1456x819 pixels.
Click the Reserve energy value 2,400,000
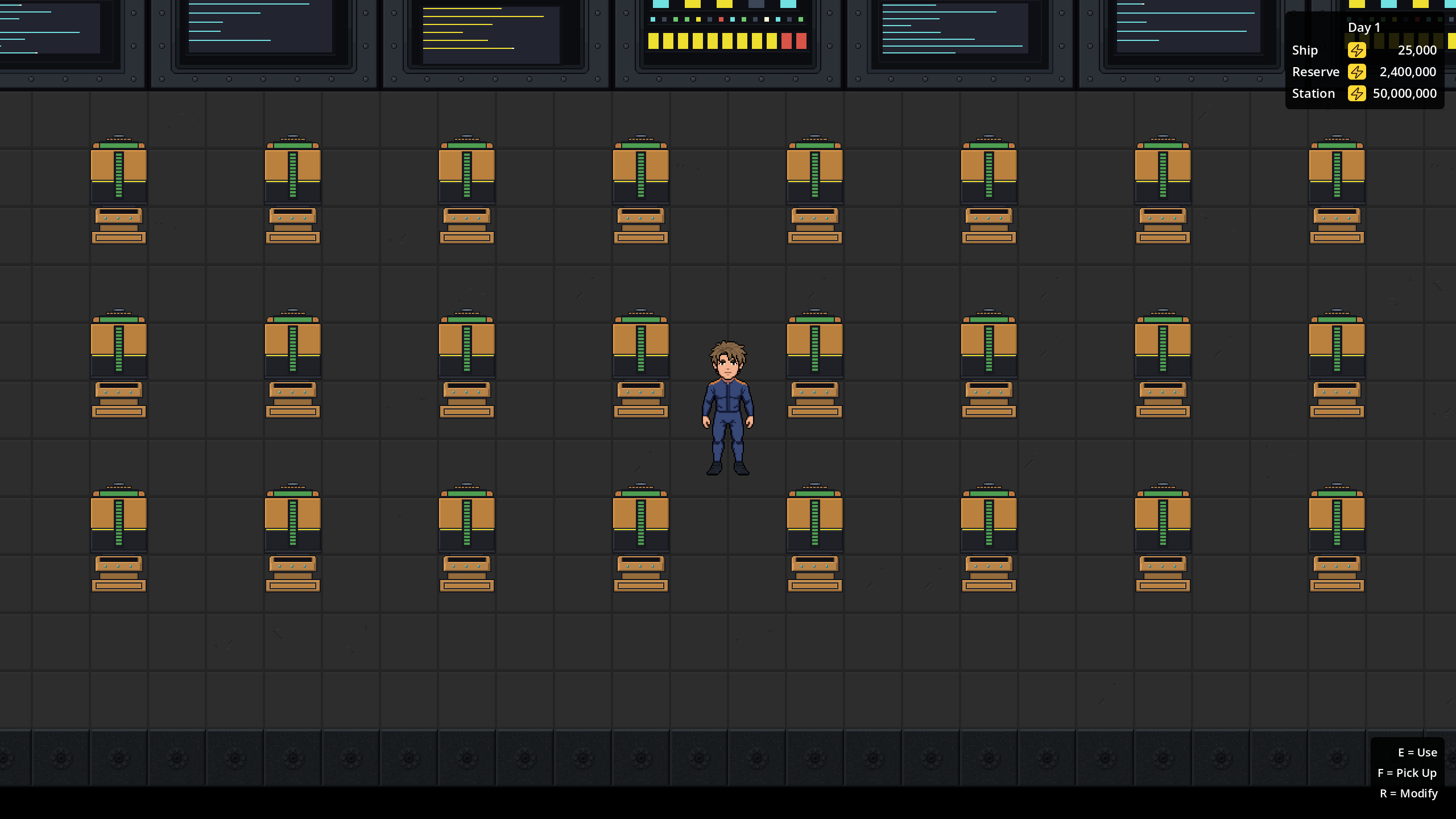(1408, 72)
